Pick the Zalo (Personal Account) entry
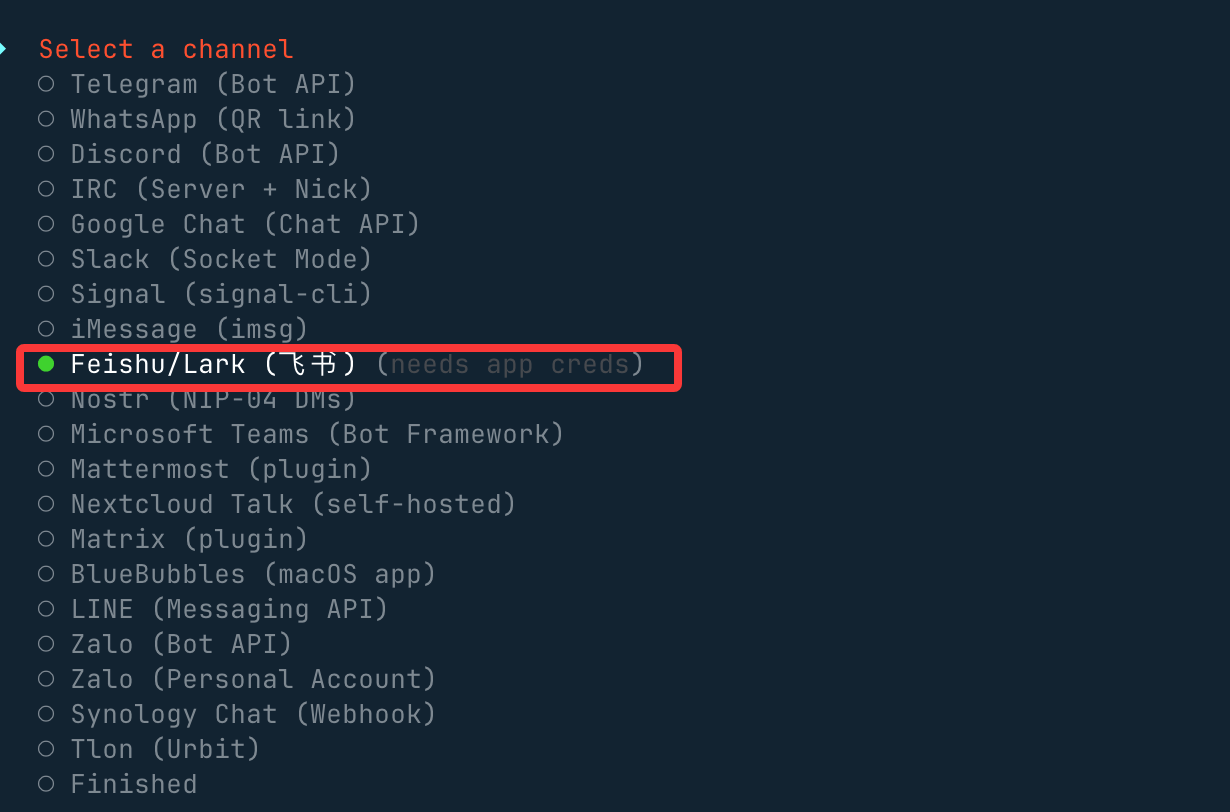 46,679
